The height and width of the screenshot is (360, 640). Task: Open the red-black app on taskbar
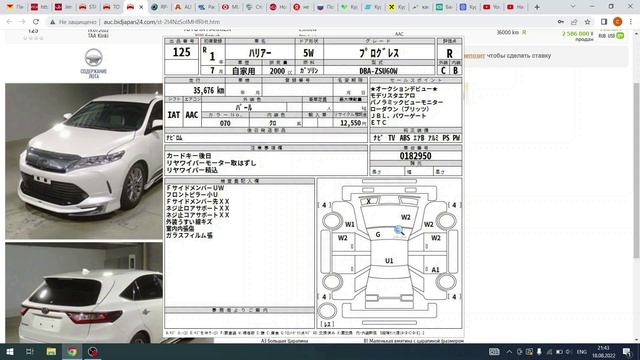click(93, 351)
